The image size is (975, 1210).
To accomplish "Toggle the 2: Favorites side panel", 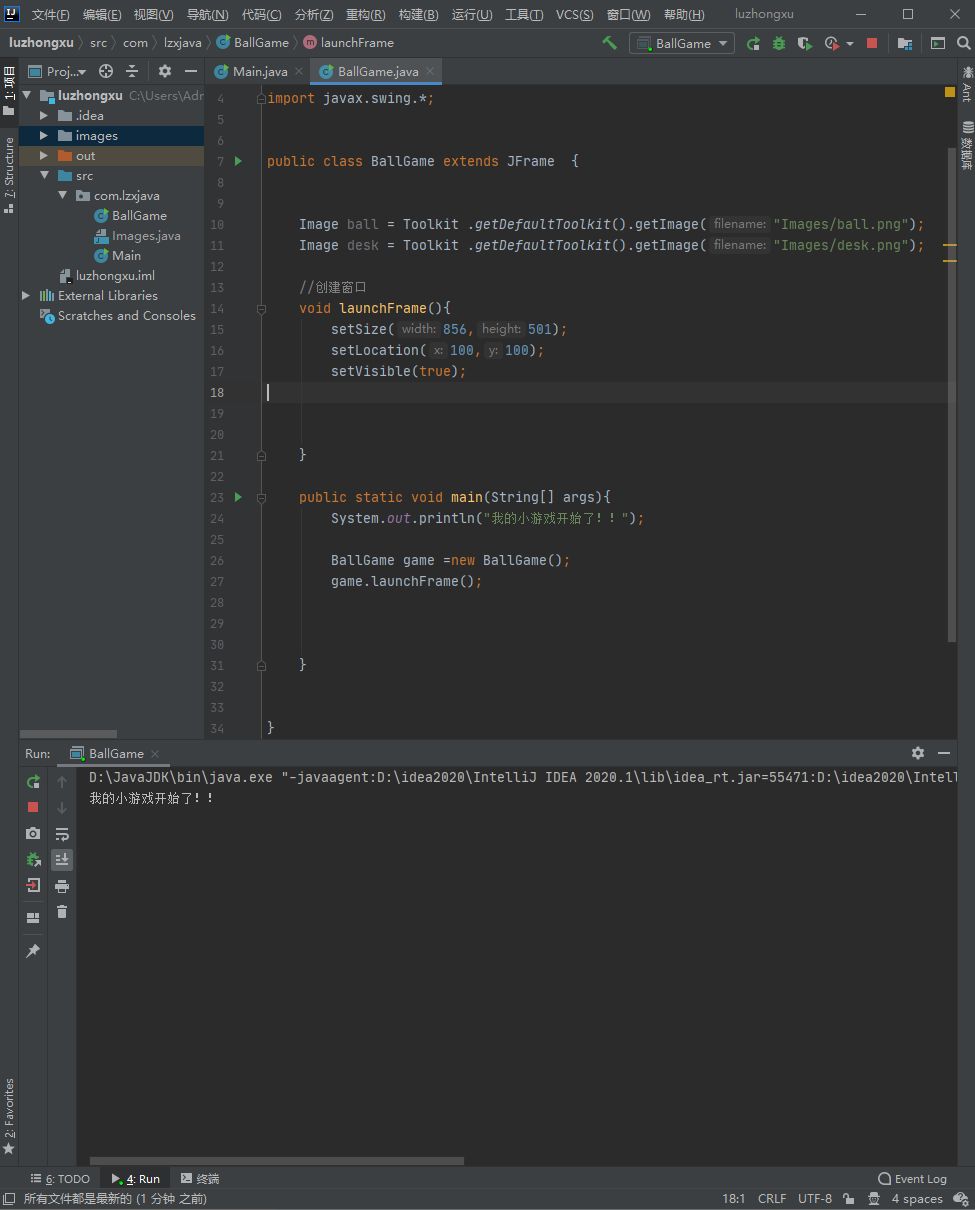I will coord(9,1116).
